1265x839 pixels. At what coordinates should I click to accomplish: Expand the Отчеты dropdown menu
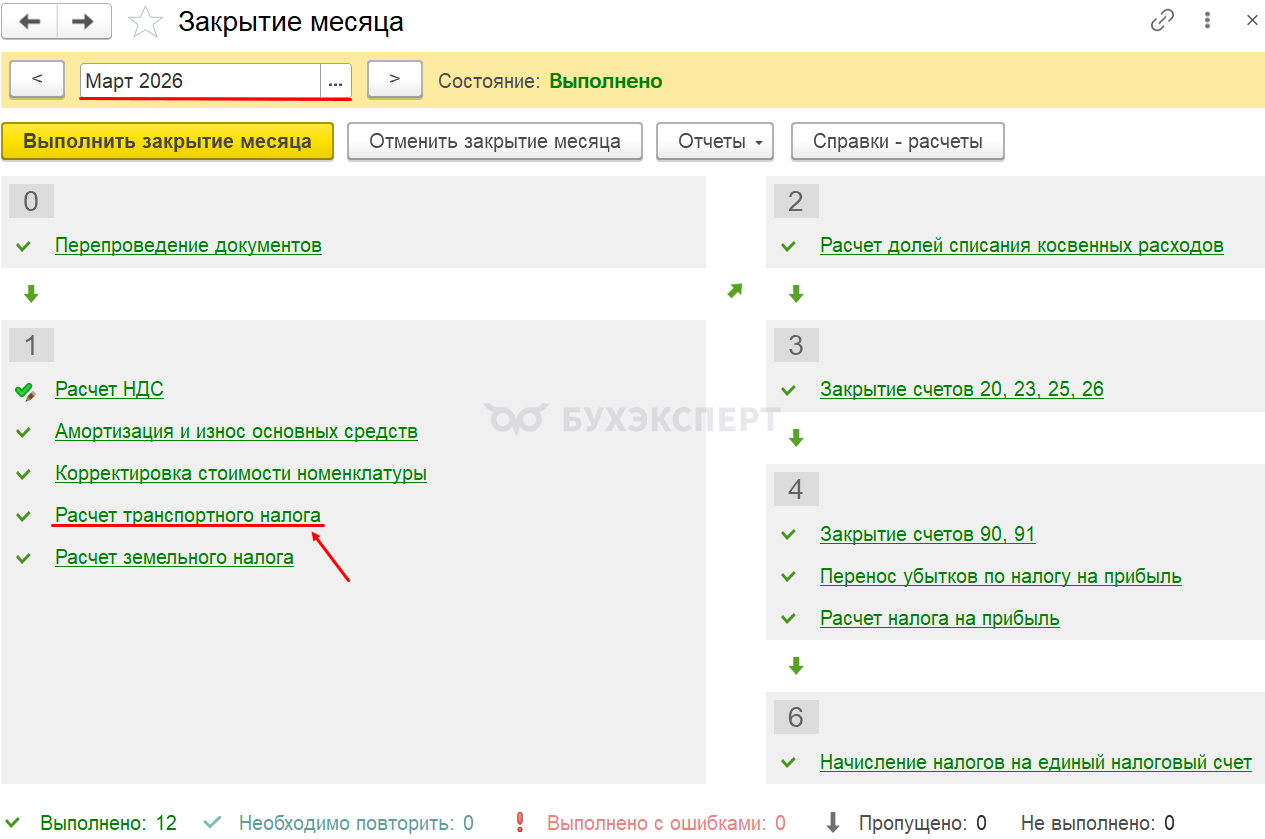click(x=715, y=141)
